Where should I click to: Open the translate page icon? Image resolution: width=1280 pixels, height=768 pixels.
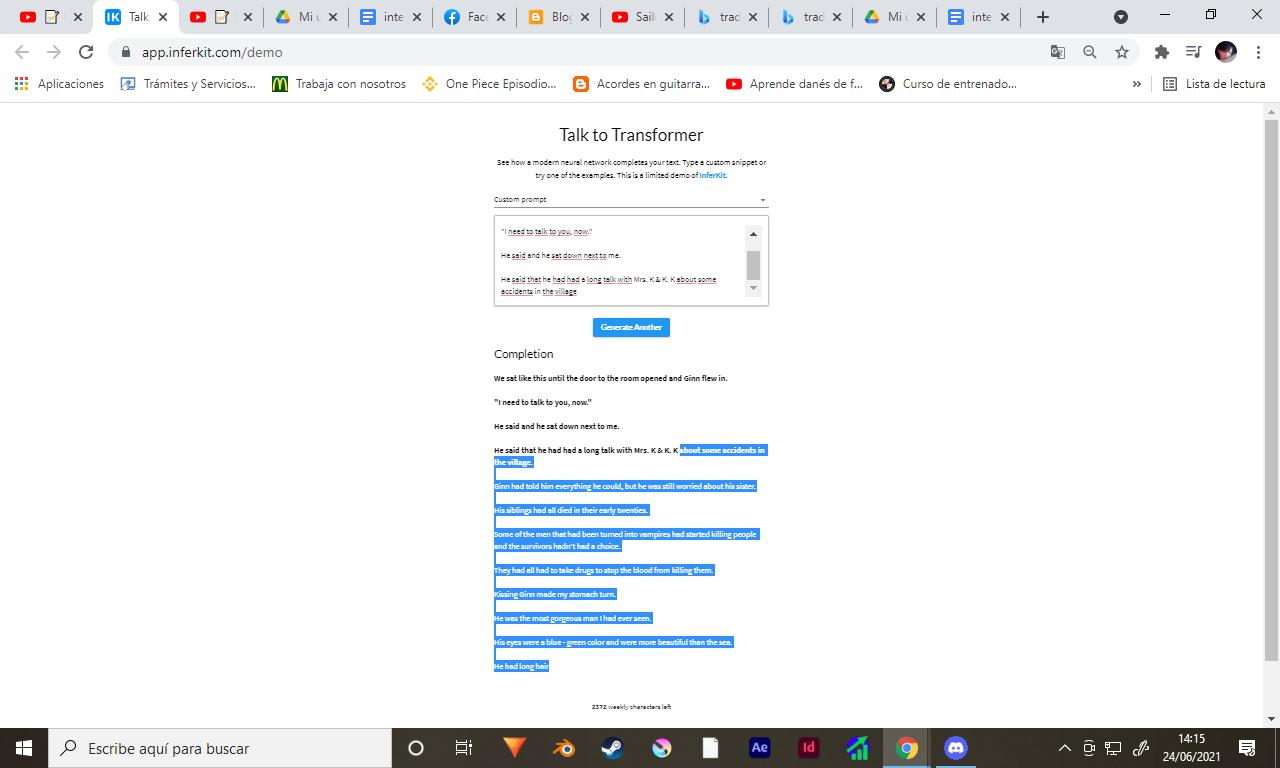tap(1058, 52)
